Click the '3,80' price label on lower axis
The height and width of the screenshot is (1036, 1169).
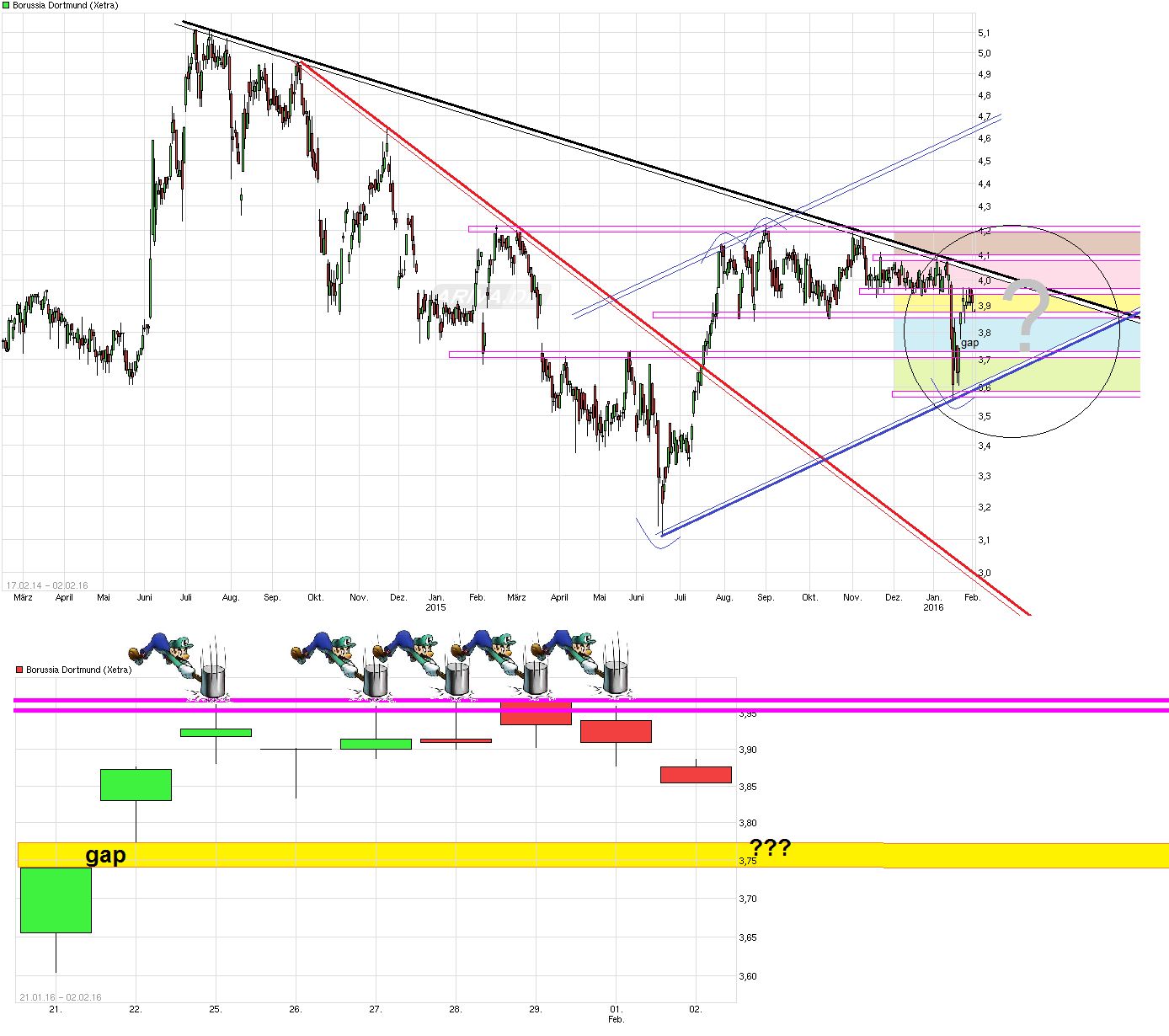click(748, 823)
